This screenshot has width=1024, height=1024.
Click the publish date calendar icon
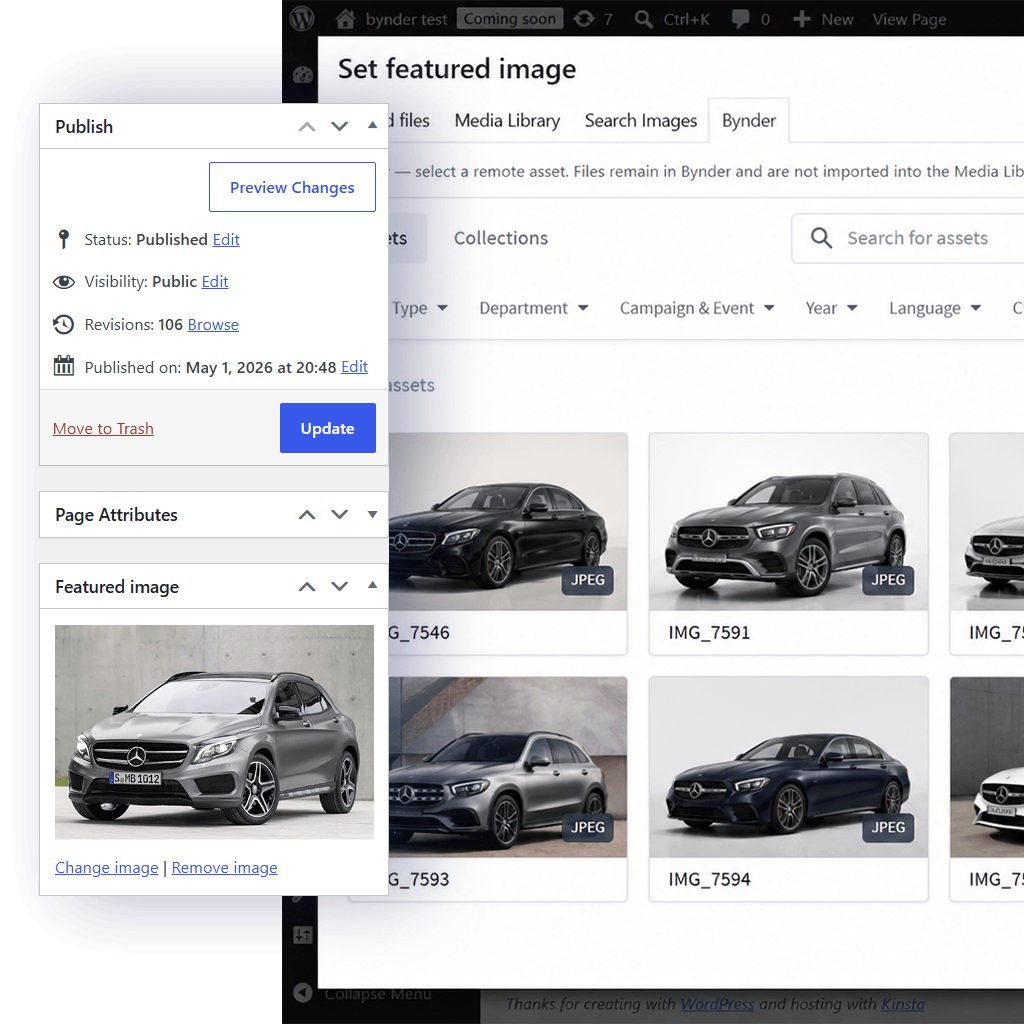pos(63,366)
